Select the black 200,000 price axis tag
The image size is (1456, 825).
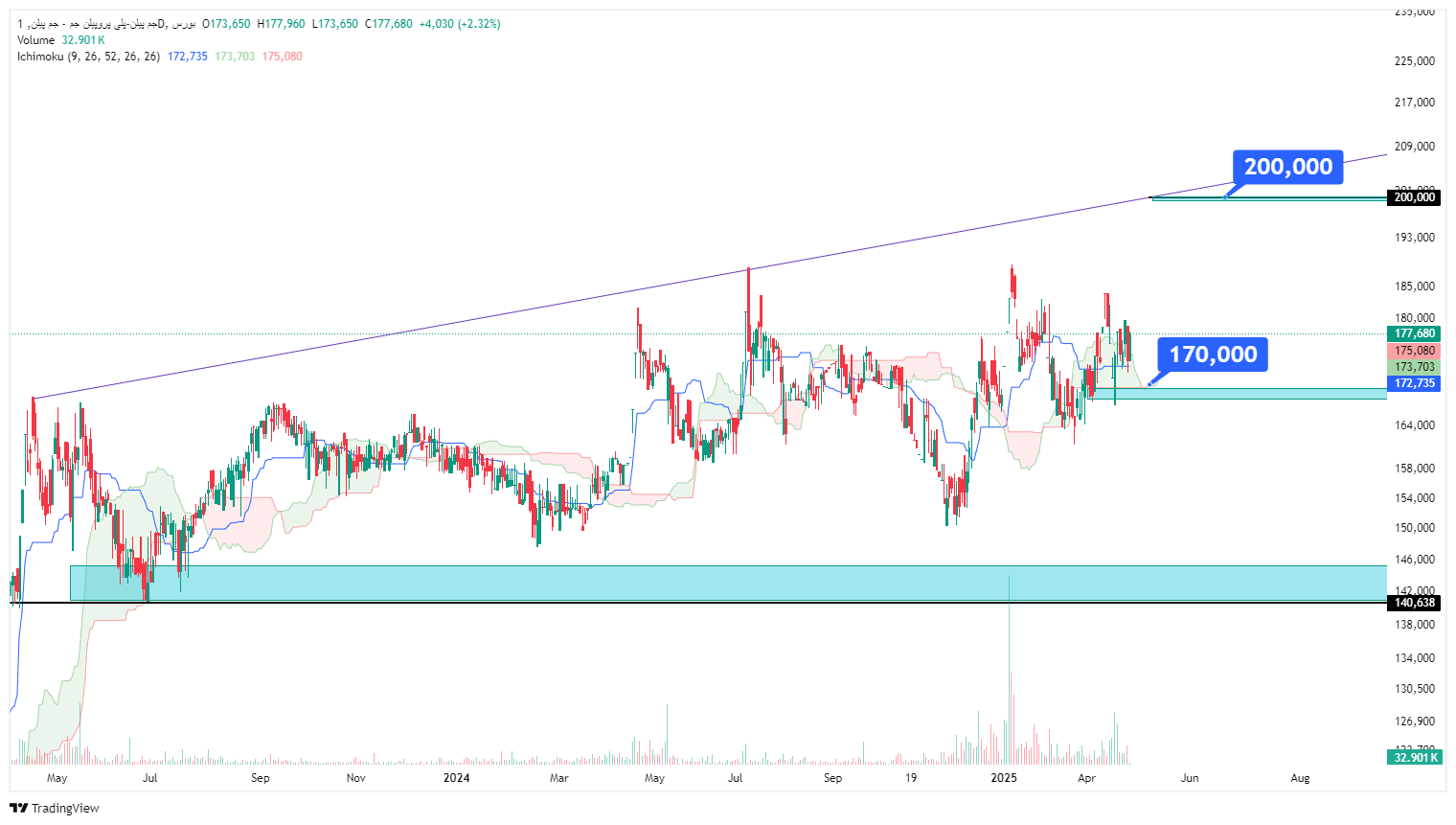1414,197
